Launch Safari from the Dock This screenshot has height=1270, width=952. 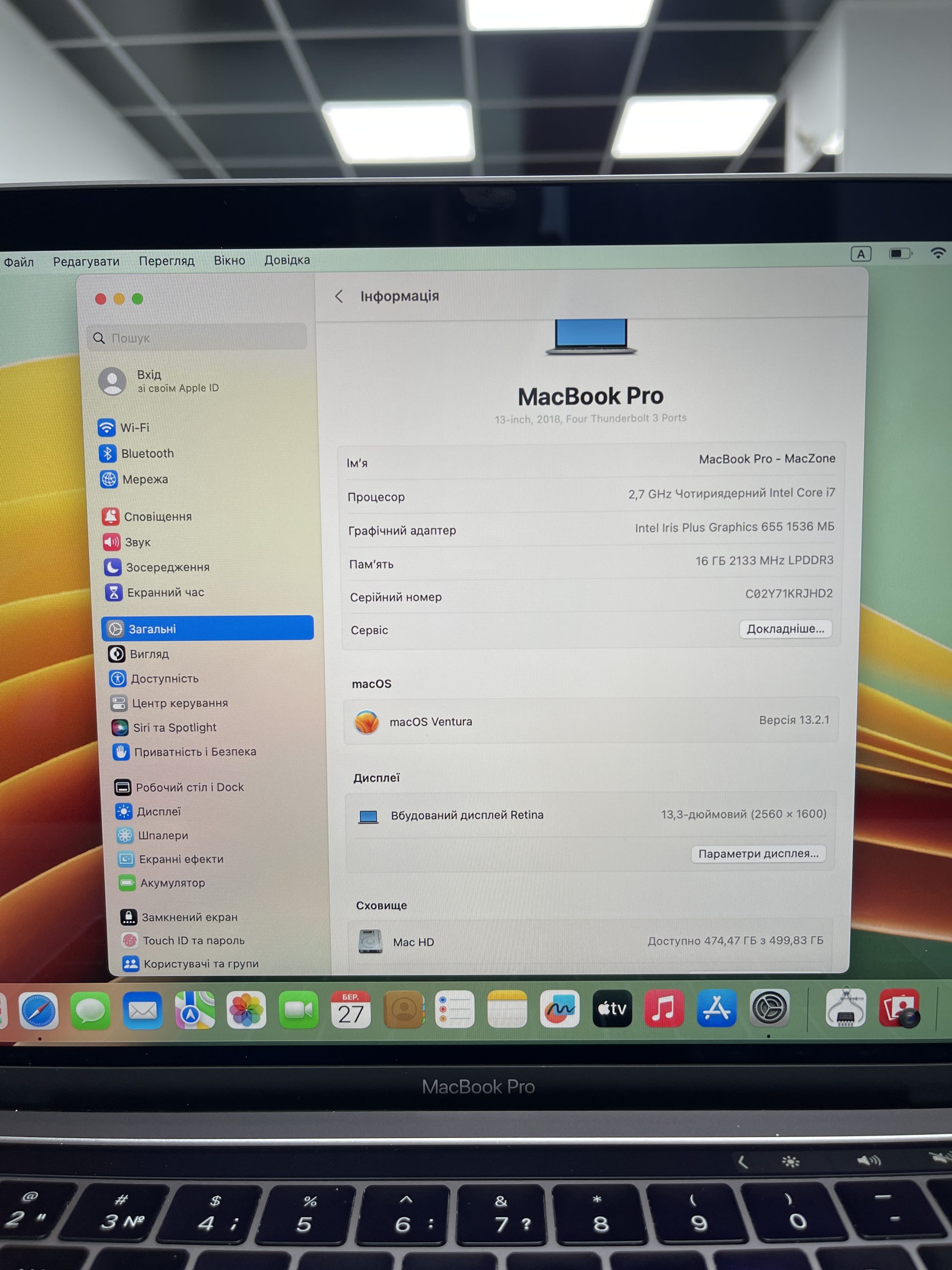point(39,1011)
